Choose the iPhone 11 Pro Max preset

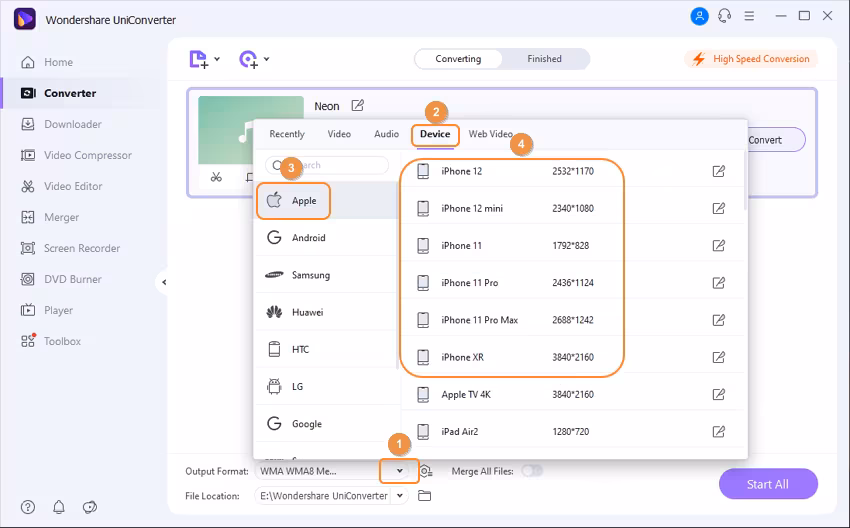coord(572,320)
